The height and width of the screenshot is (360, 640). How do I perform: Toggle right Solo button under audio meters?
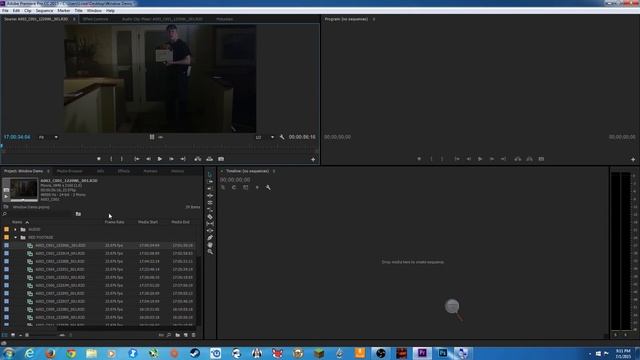coord(625,335)
